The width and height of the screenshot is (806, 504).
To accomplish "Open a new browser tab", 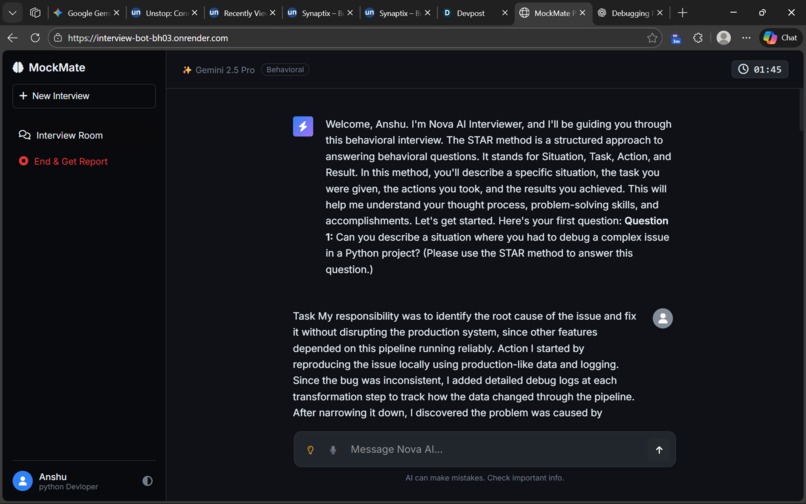I will pos(682,13).
